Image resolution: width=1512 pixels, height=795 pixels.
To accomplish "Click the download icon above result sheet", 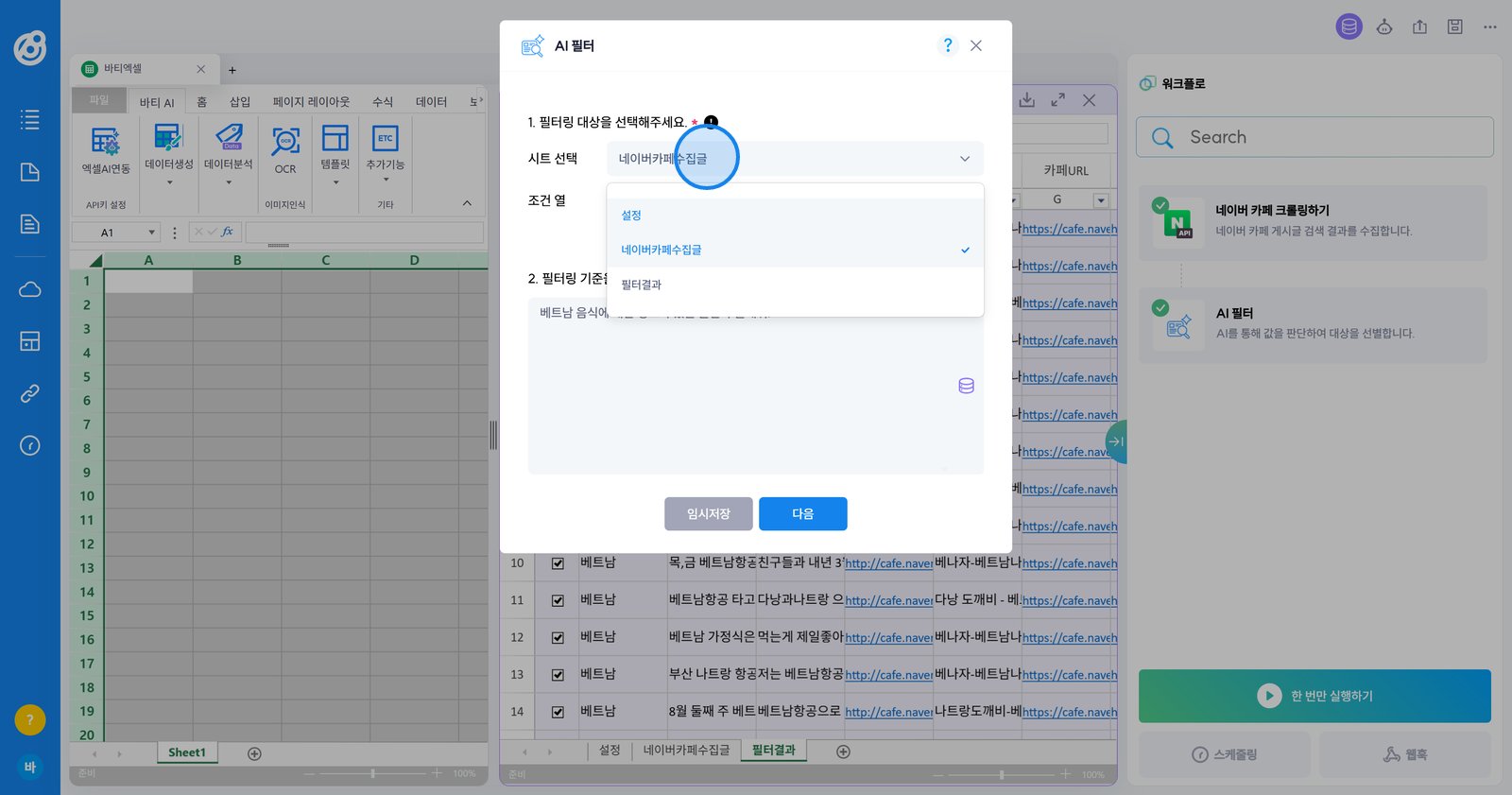I will pyautogui.click(x=1027, y=99).
